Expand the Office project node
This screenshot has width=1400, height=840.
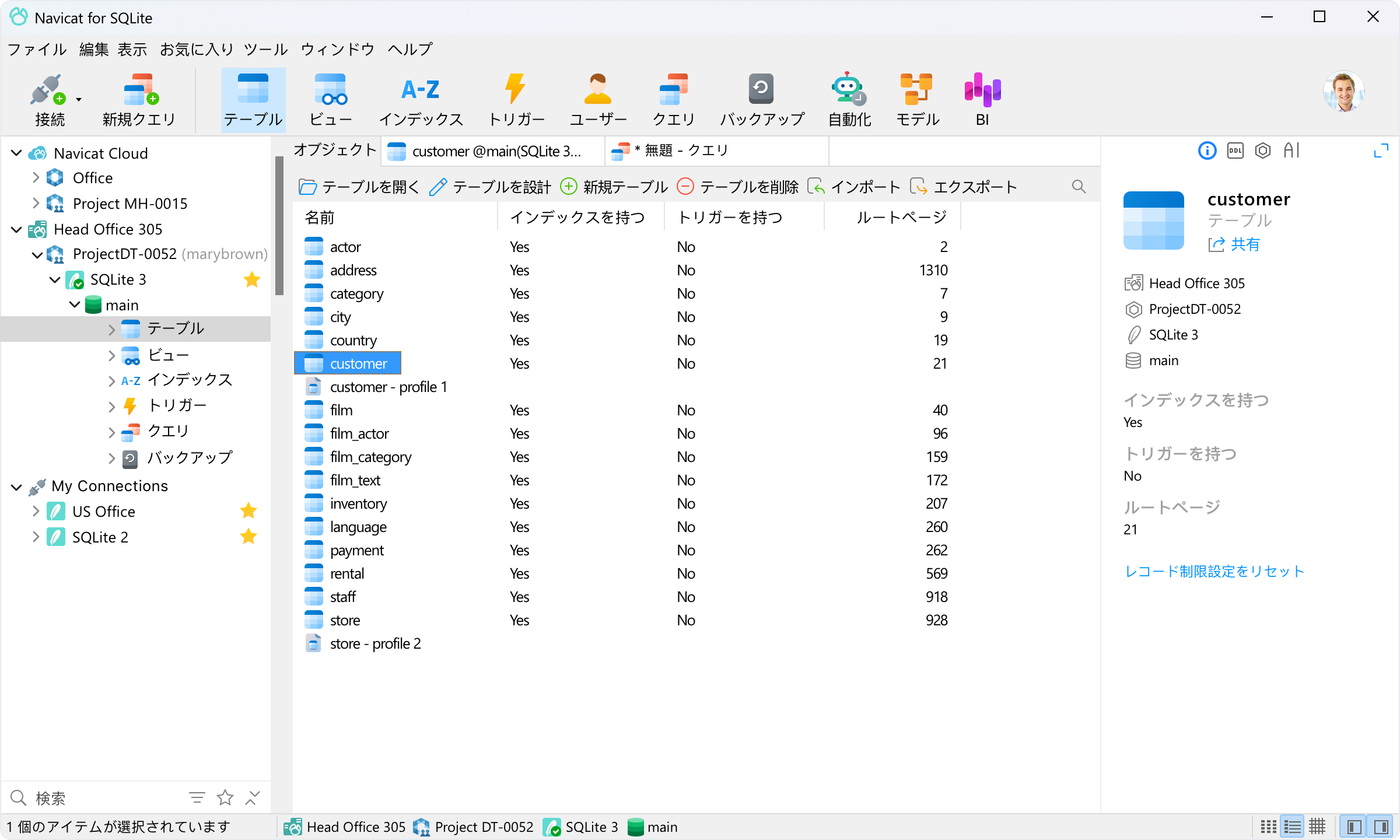pos(36,177)
